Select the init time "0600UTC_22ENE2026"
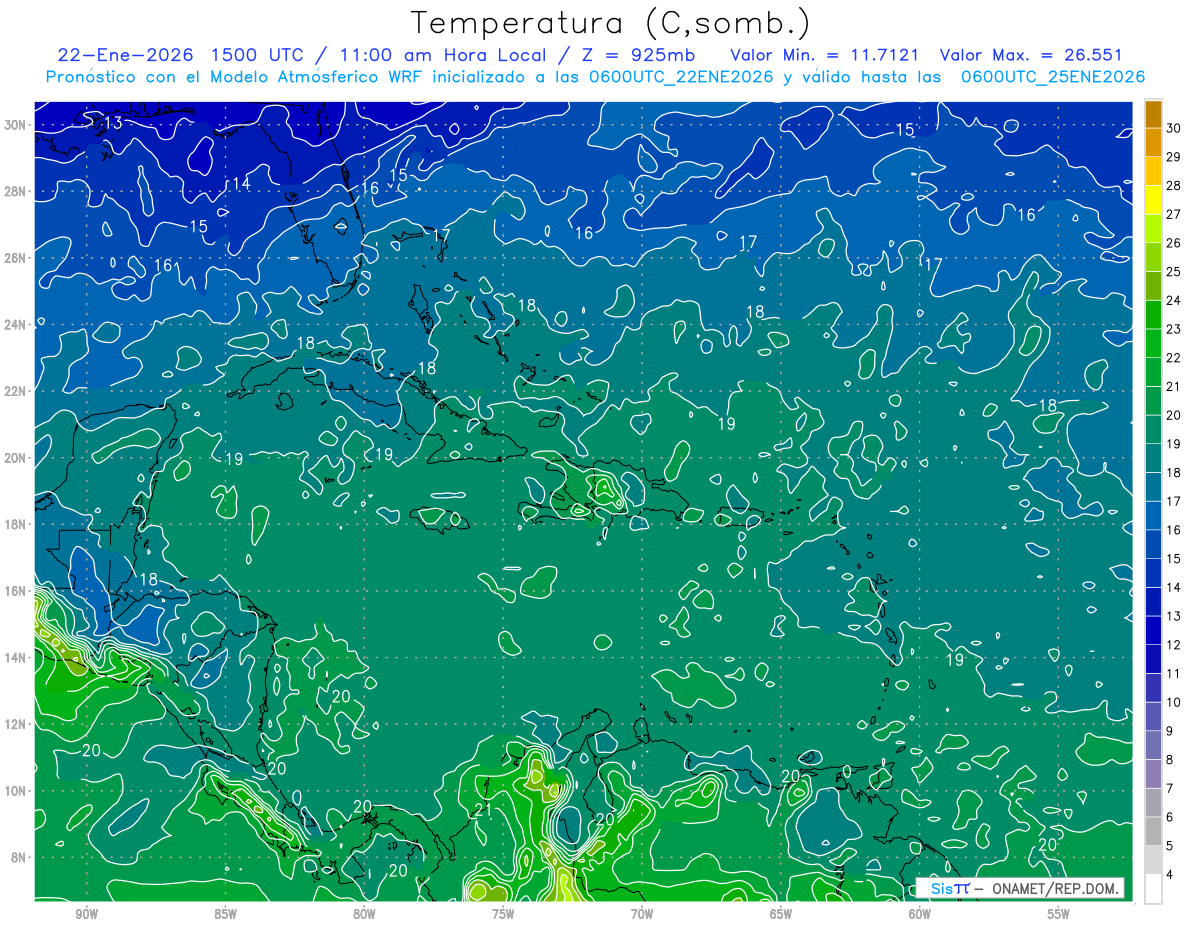 (681, 77)
